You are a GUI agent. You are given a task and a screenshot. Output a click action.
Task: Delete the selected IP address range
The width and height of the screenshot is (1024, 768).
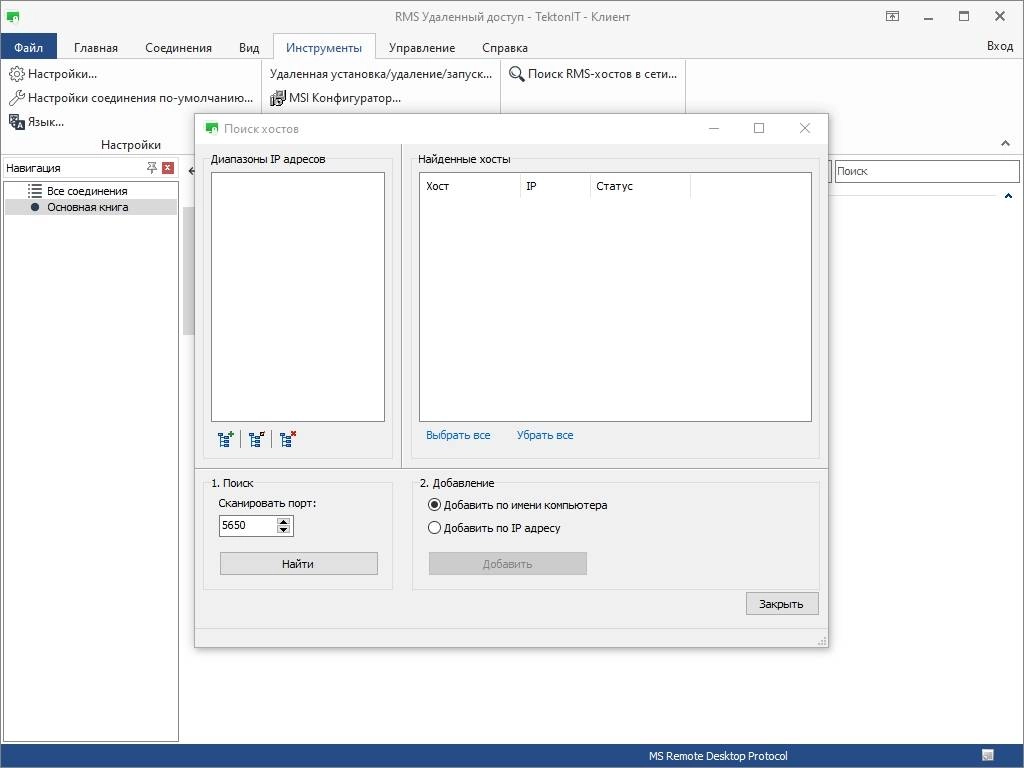click(x=287, y=439)
